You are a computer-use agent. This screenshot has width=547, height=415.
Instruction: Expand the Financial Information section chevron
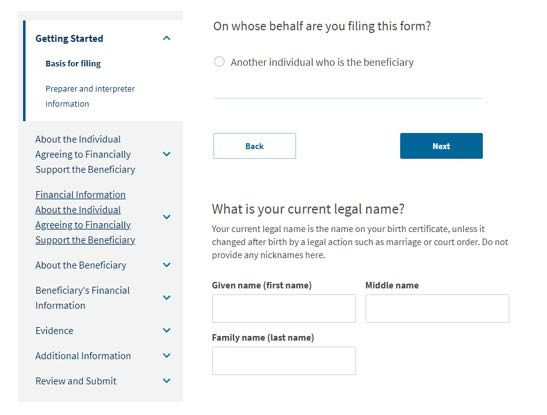(x=167, y=217)
